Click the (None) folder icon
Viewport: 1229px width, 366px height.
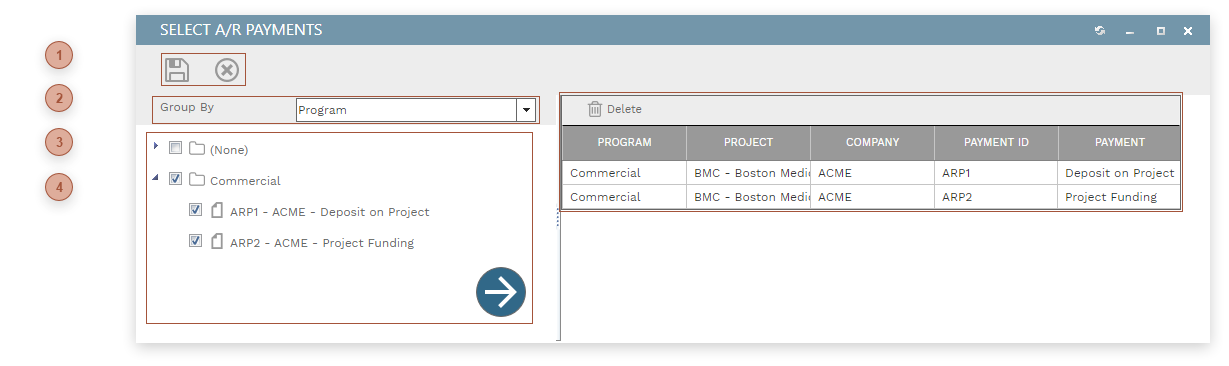(x=197, y=149)
